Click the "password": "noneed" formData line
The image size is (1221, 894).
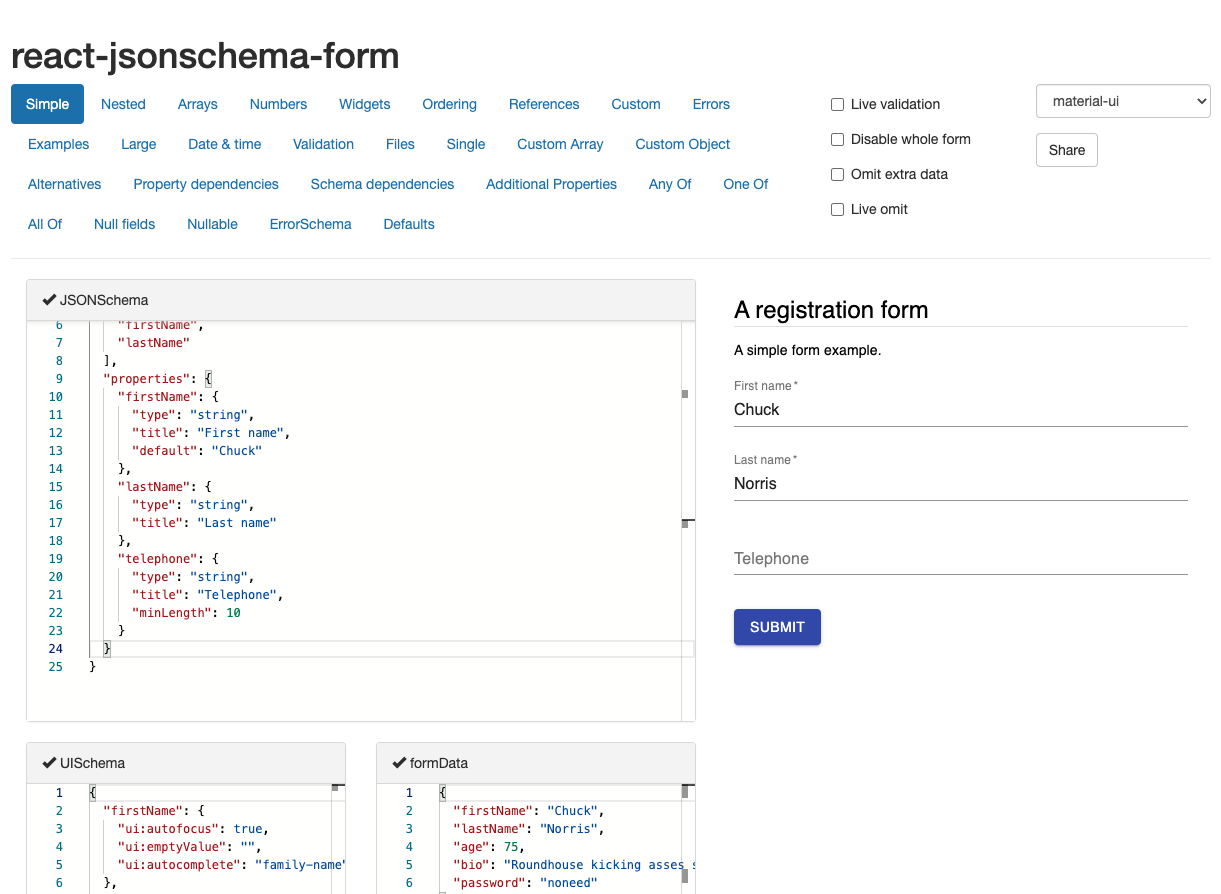pyautogui.click(x=525, y=883)
